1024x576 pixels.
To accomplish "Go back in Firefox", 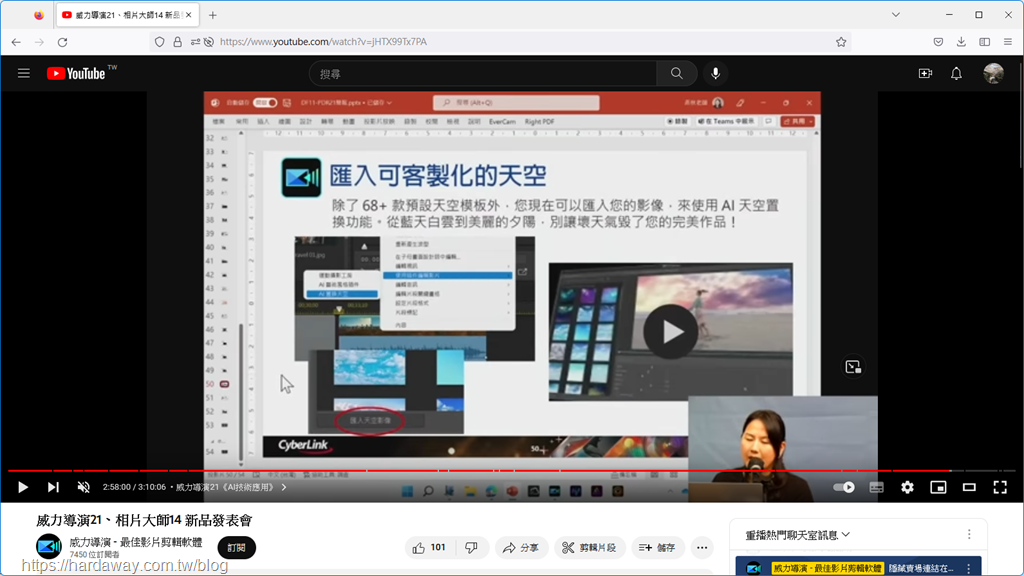I will pos(16,42).
